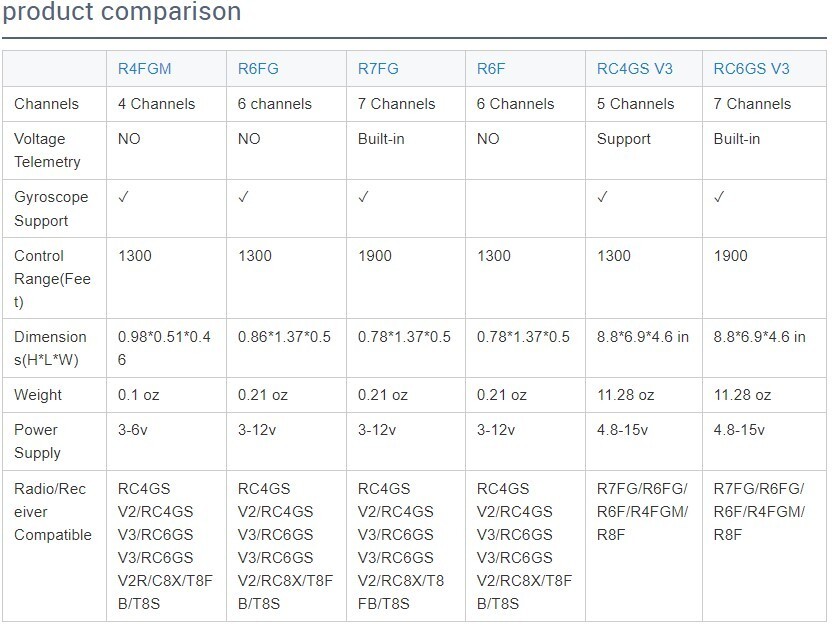
Task: Click the "Voltage Telemetry" row label
Action: (47, 150)
